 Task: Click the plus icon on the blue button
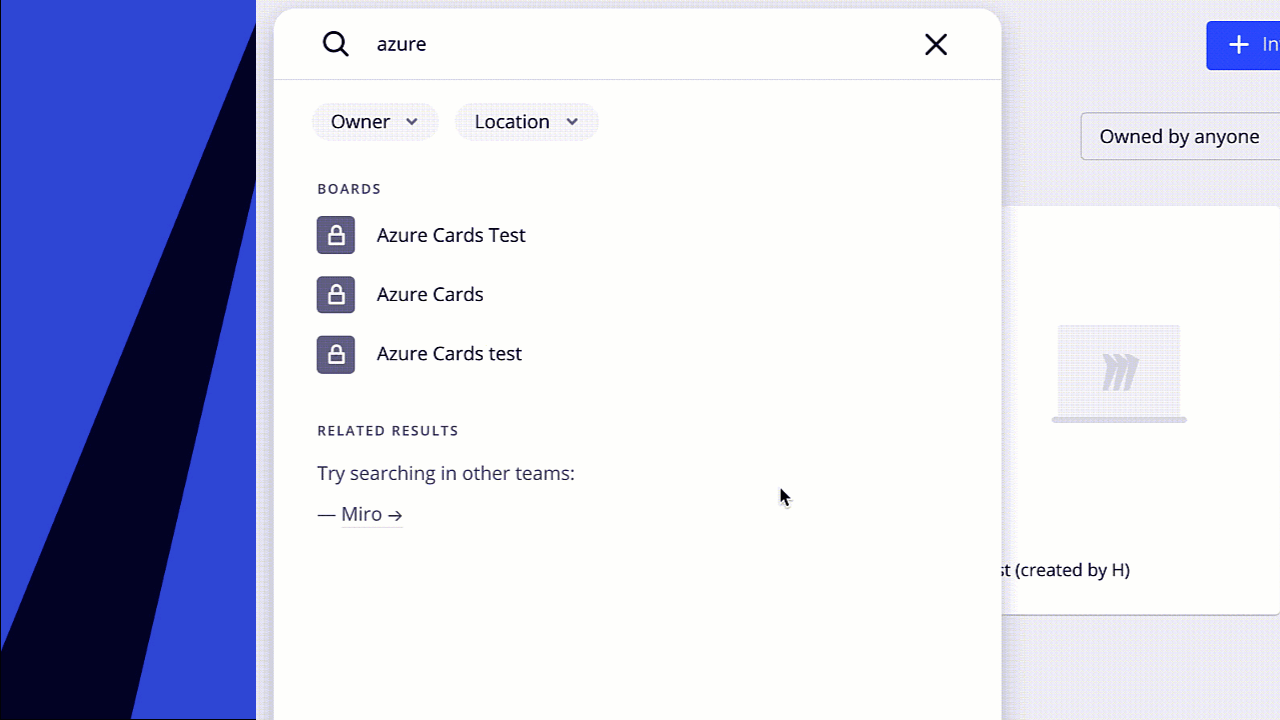coord(1239,45)
